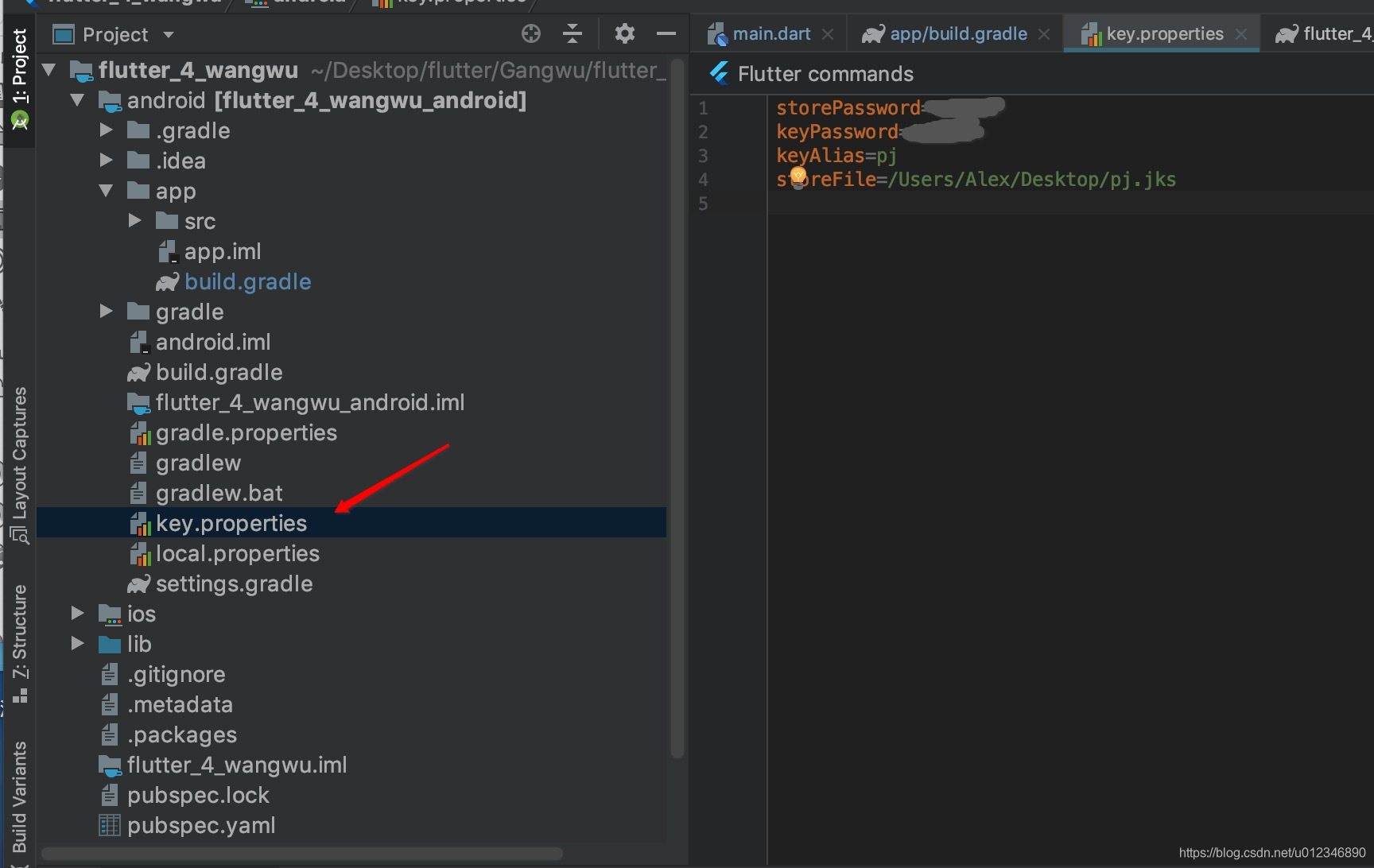The width and height of the screenshot is (1374, 868).
Task: Close the key.properties tab
Action: pyautogui.click(x=1241, y=34)
